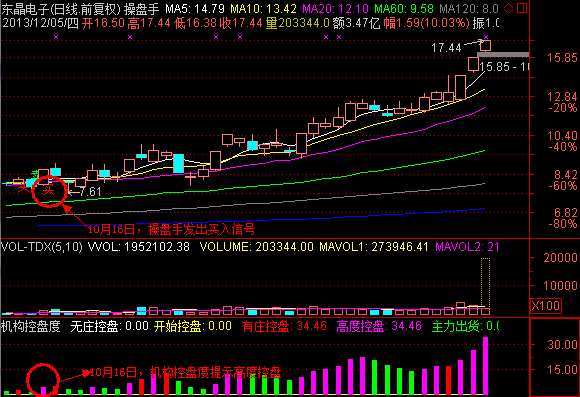This screenshot has height=397, width=580.
Task: Click the MA60: 9.58 green label
Action: 404,8
